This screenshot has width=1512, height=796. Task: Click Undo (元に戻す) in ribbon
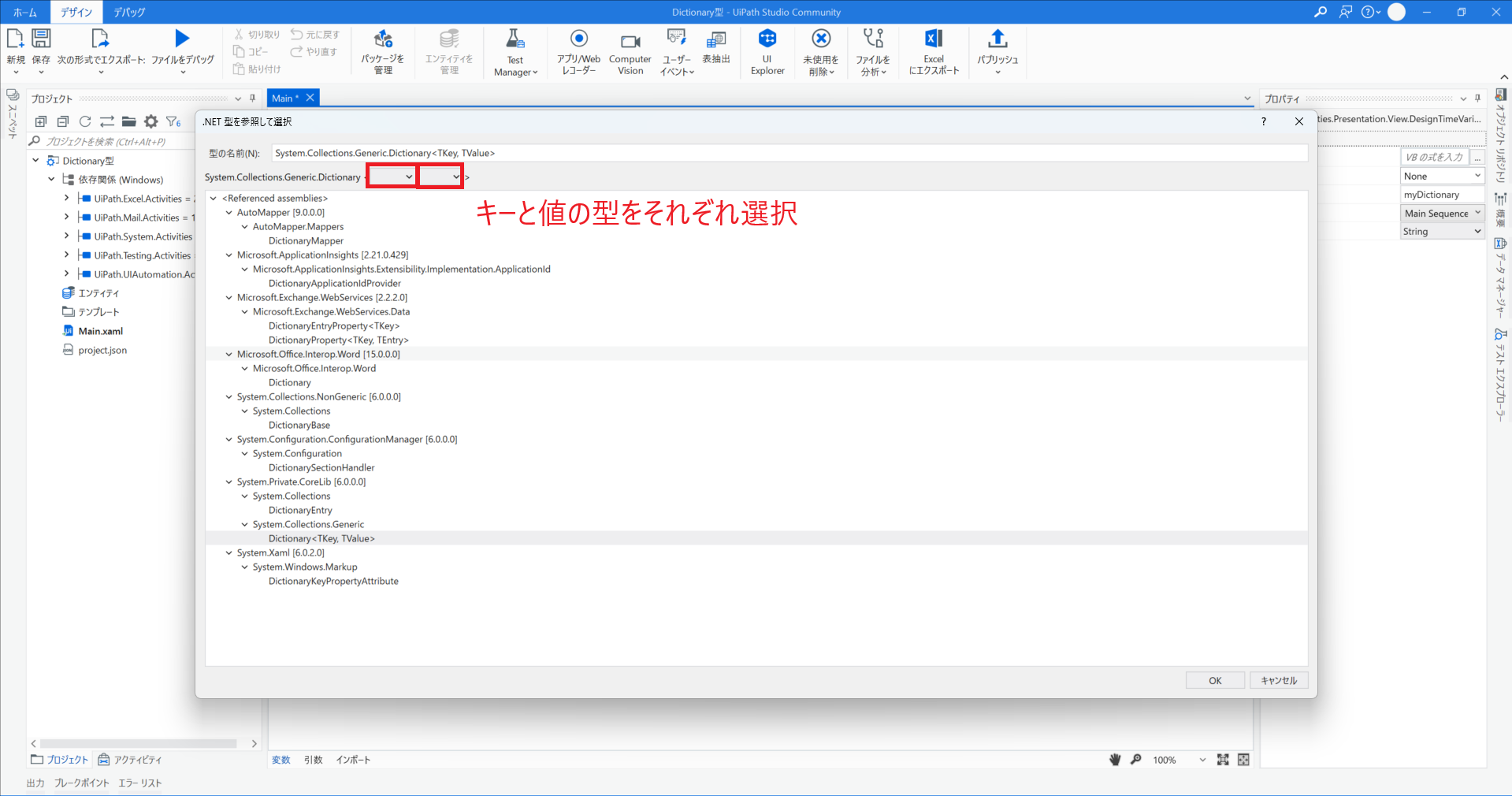click(x=315, y=35)
